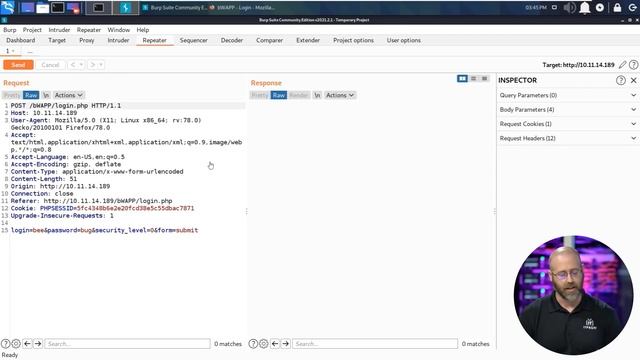Select Pretty view for the response
640x360 pixels.
pos(260,95)
